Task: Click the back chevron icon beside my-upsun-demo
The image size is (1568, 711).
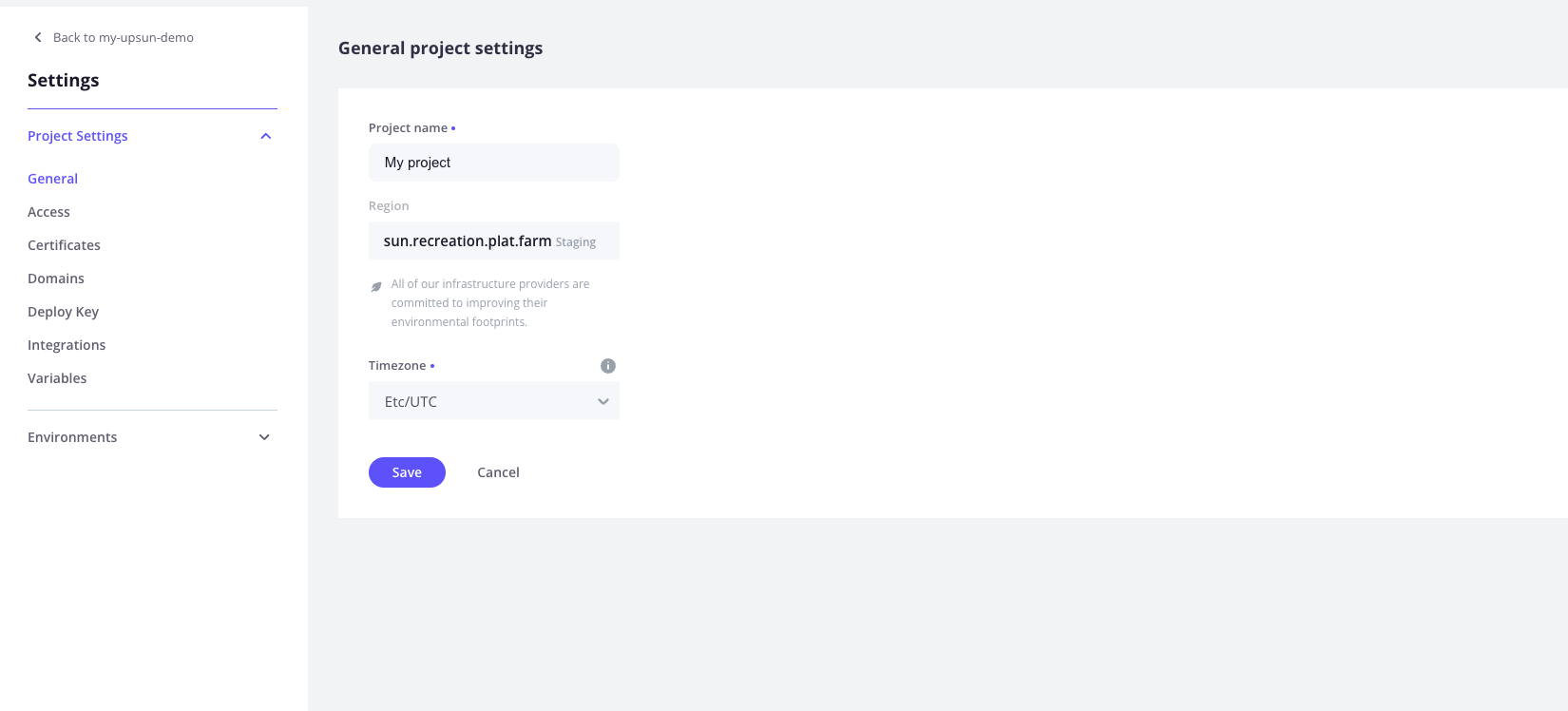Action: (37, 36)
